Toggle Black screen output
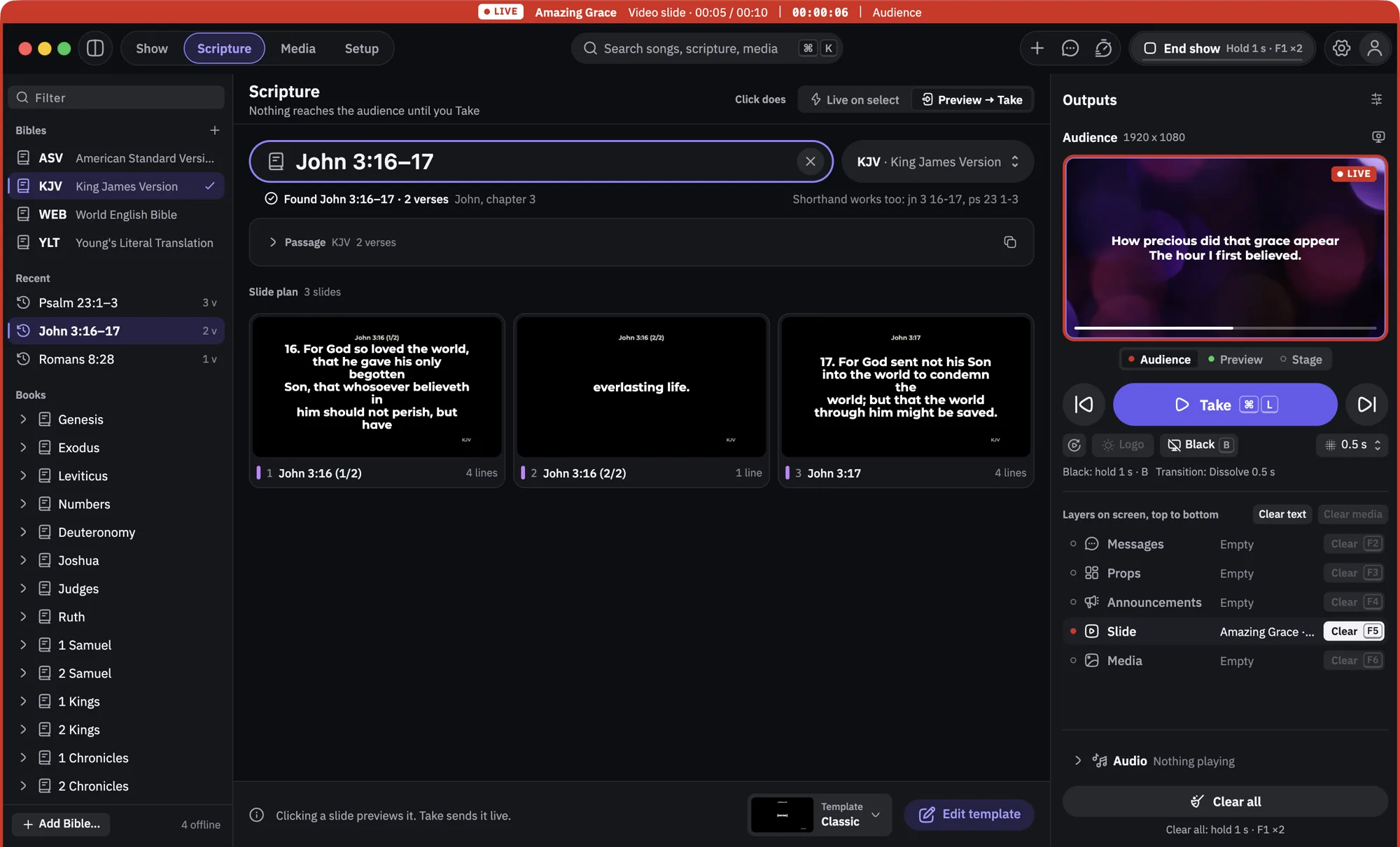 click(x=1198, y=444)
